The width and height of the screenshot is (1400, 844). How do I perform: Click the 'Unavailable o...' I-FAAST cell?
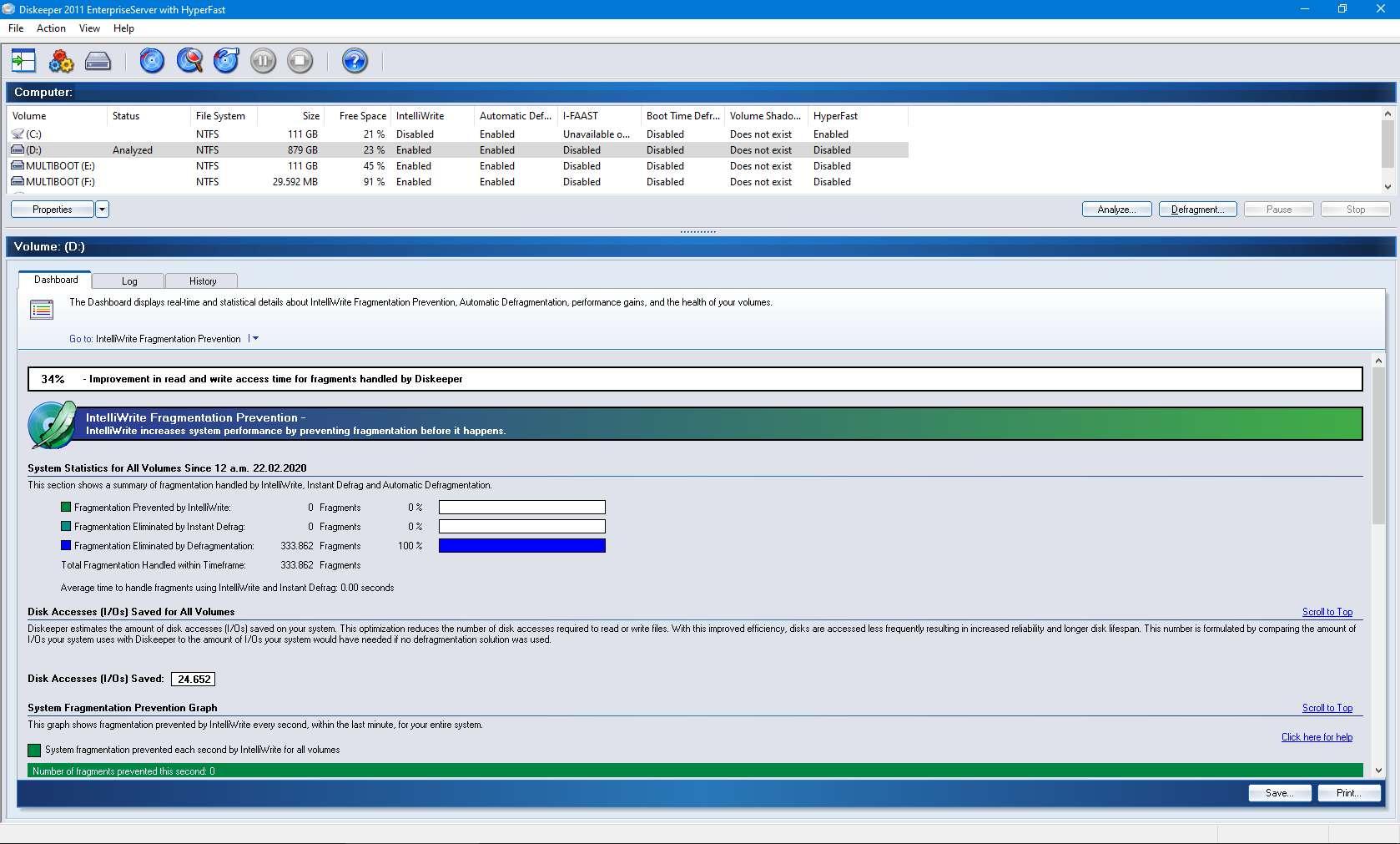pos(596,134)
